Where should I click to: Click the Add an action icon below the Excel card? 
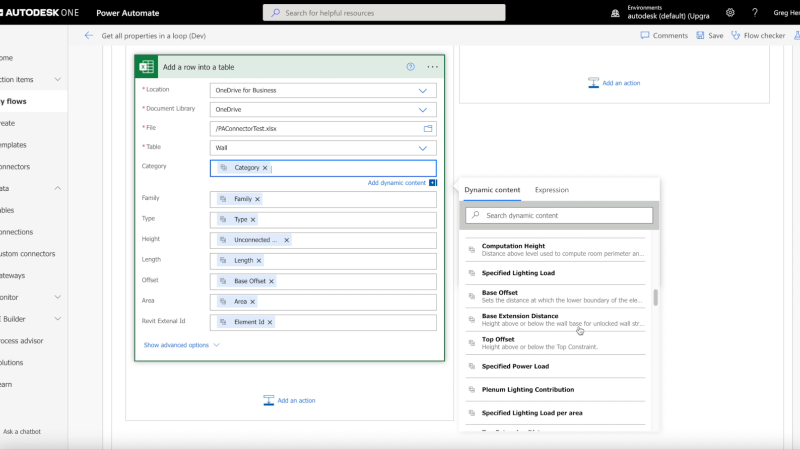tap(268, 401)
